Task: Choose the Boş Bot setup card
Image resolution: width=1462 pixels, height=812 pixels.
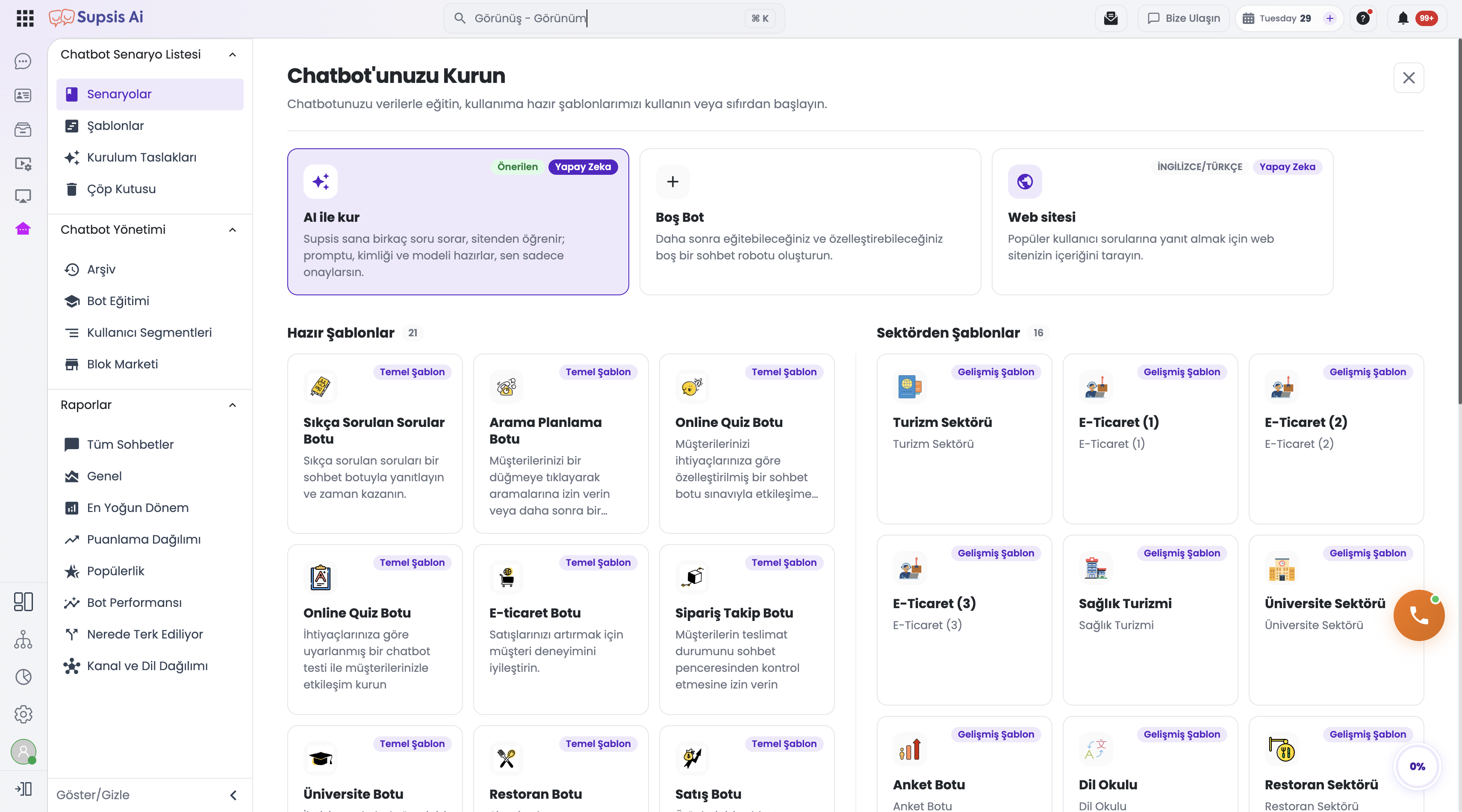Action: click(x=810, y=222)
